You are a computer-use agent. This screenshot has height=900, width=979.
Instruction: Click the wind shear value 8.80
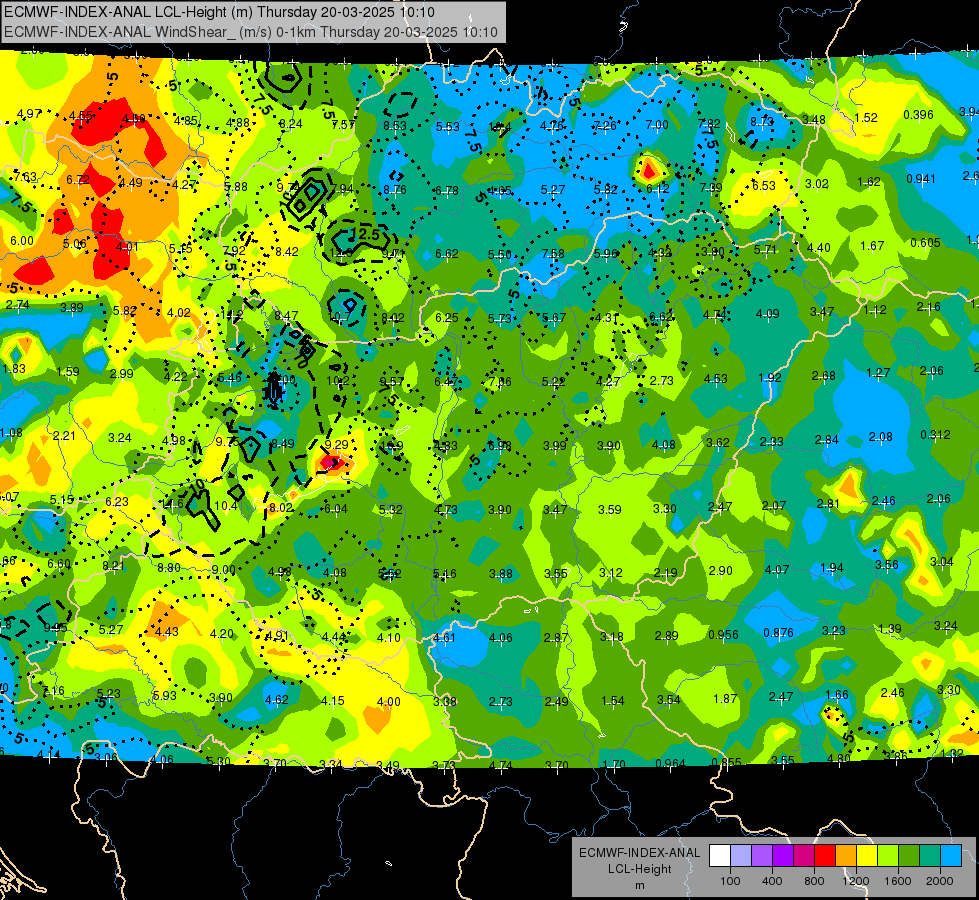[169, 568]
